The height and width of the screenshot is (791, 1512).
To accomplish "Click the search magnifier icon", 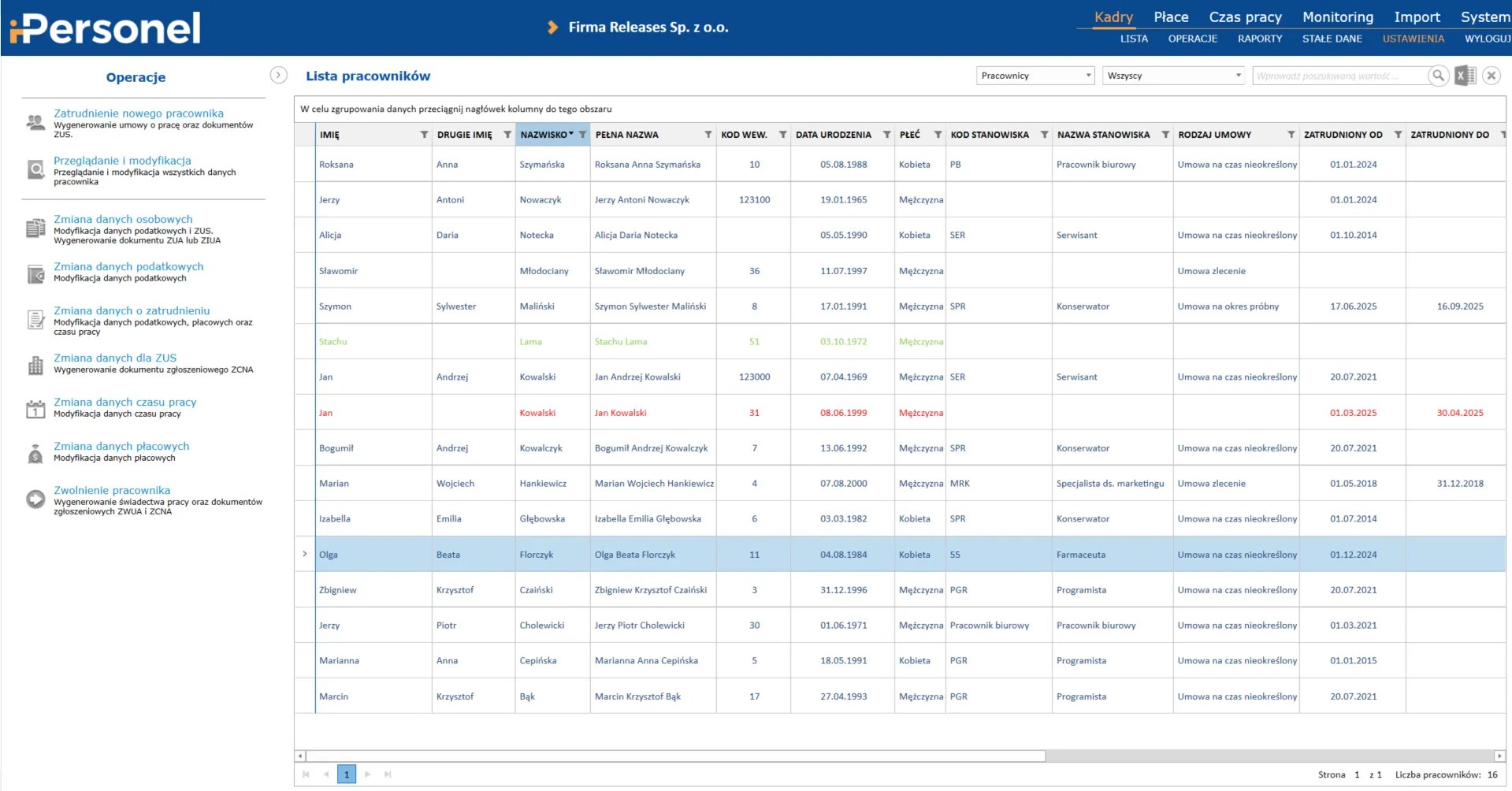I will point(1438,76).
